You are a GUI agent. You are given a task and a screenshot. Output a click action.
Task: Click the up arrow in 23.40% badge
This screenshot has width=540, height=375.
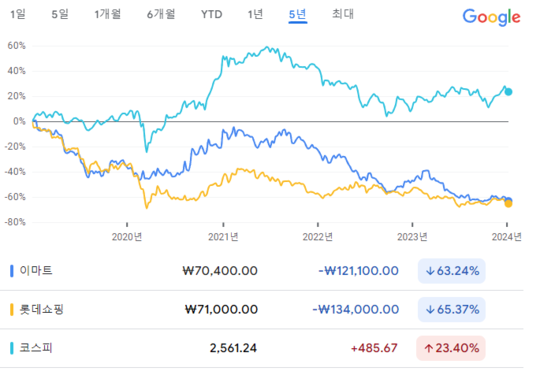pos(428,348)
